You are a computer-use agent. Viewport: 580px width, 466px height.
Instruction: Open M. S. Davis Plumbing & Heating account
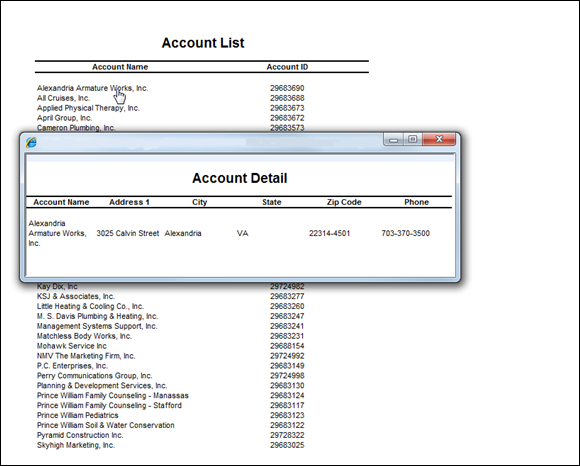(x=97, y=316)
